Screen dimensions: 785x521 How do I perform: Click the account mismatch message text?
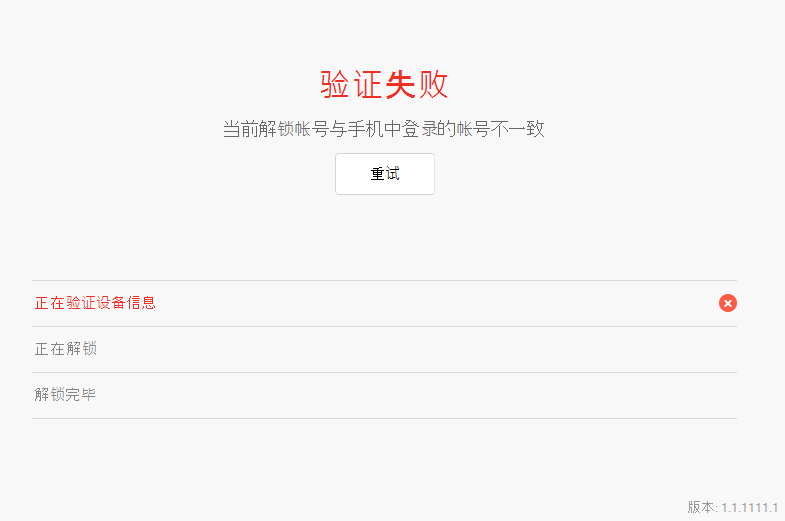(383, 129)
